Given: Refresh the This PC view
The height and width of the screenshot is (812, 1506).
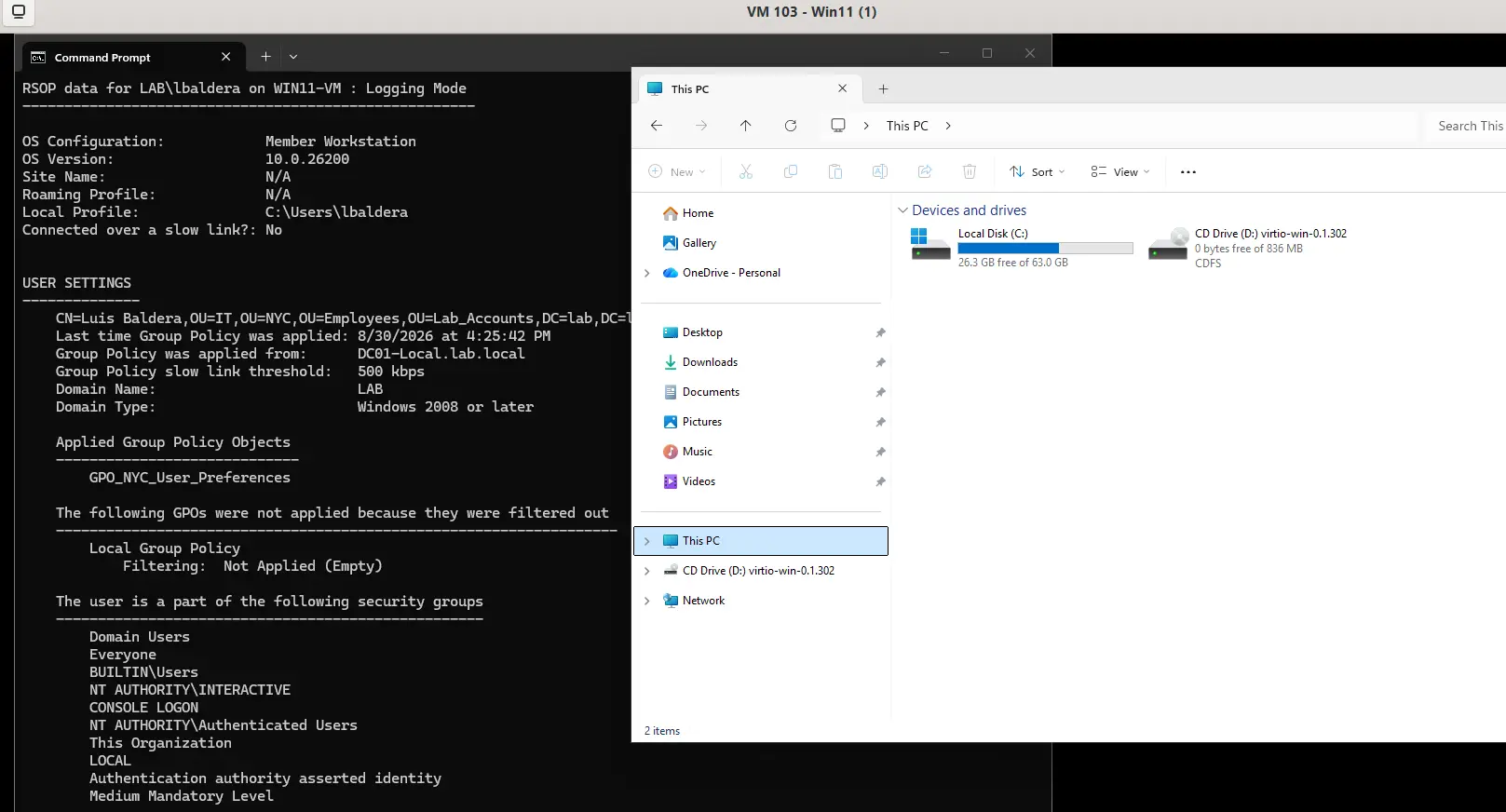Looking at the screenshot, I should pyautogui.click(x=791, y=126).
